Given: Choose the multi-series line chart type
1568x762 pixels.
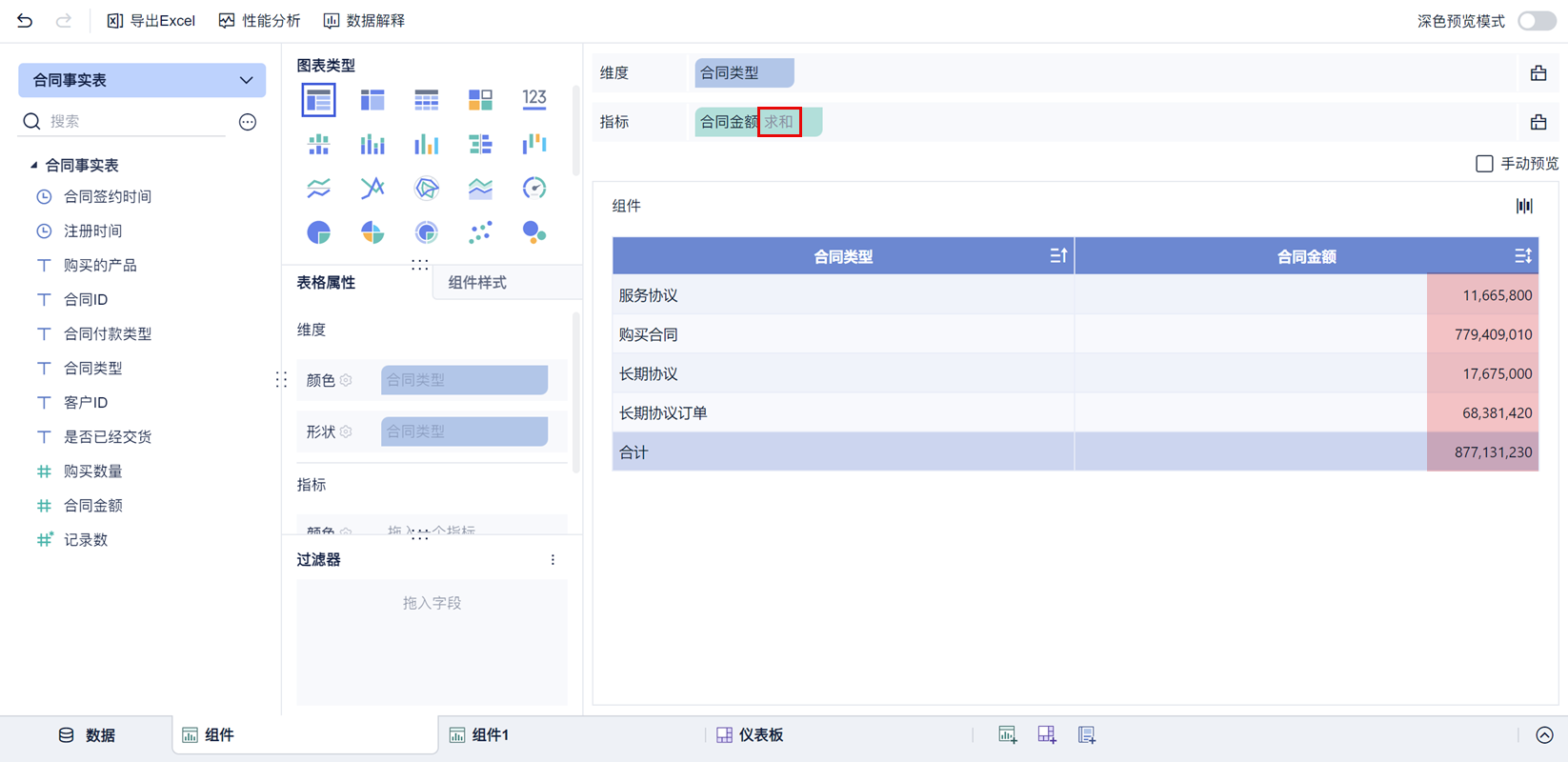Looking at the screenshot, I should (x=372, y=188).
